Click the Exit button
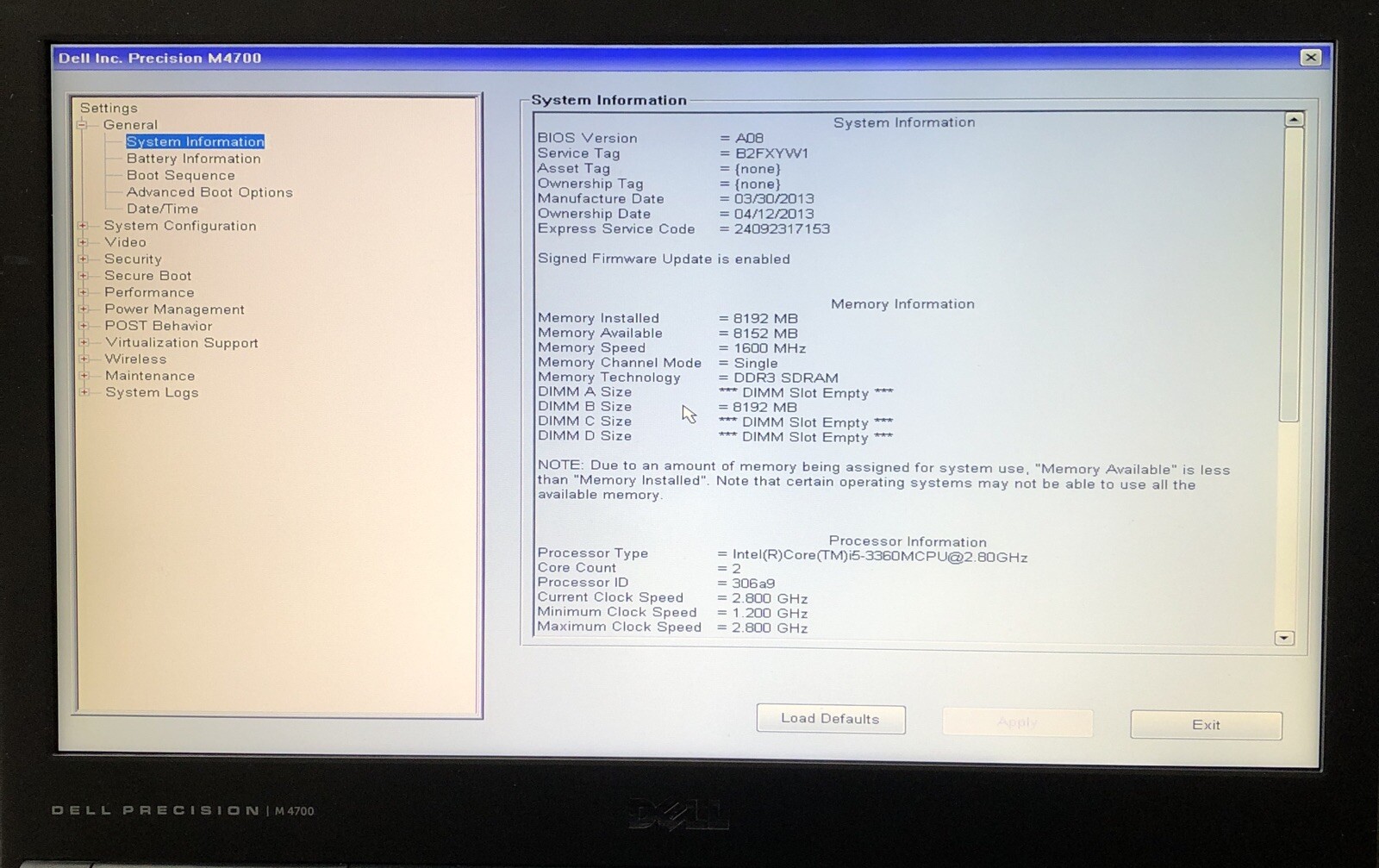The height and width of the screenshot is (868, 1379). pos(1206,725)
